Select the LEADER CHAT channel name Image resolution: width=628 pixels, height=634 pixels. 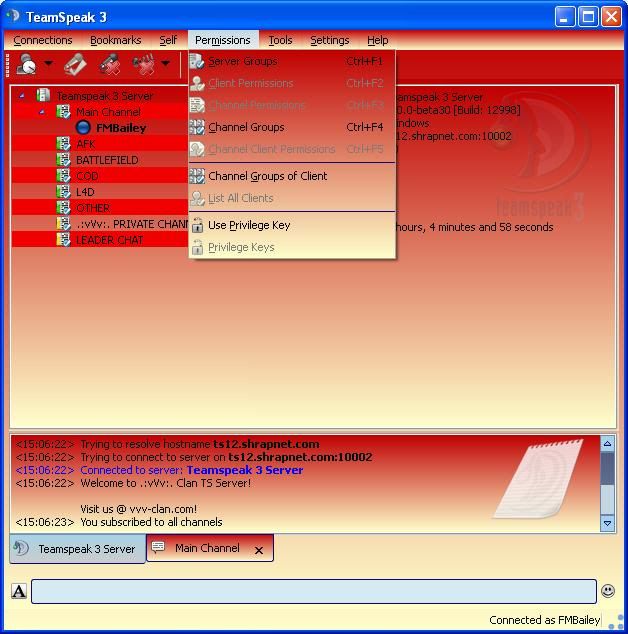click(109, 240)
